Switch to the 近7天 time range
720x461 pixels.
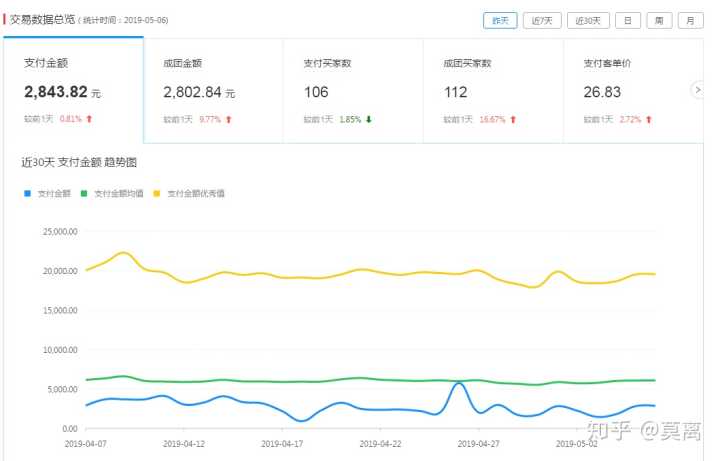coord(543,20)
